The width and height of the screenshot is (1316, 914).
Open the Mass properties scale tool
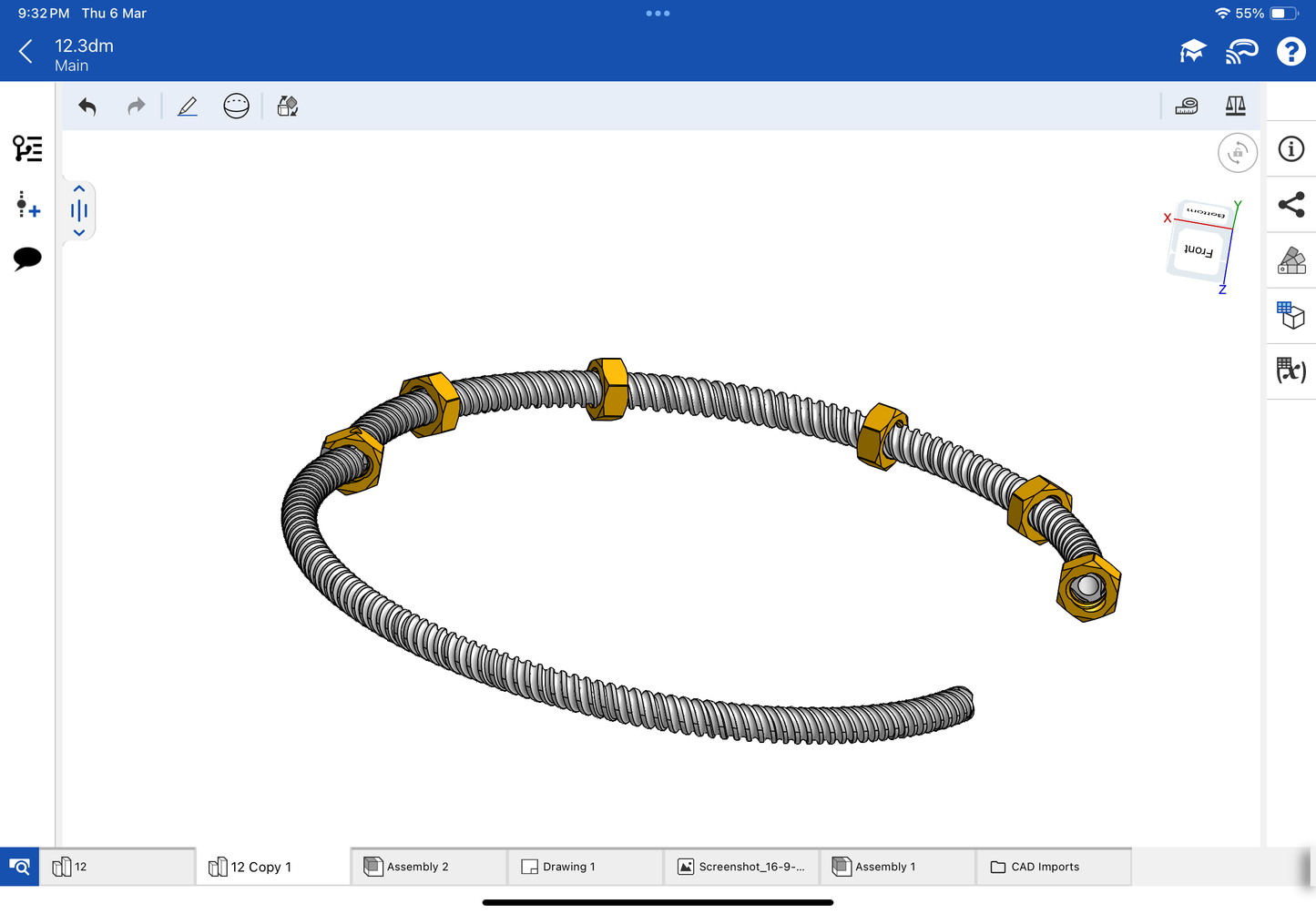click(x=1235, y=107)
